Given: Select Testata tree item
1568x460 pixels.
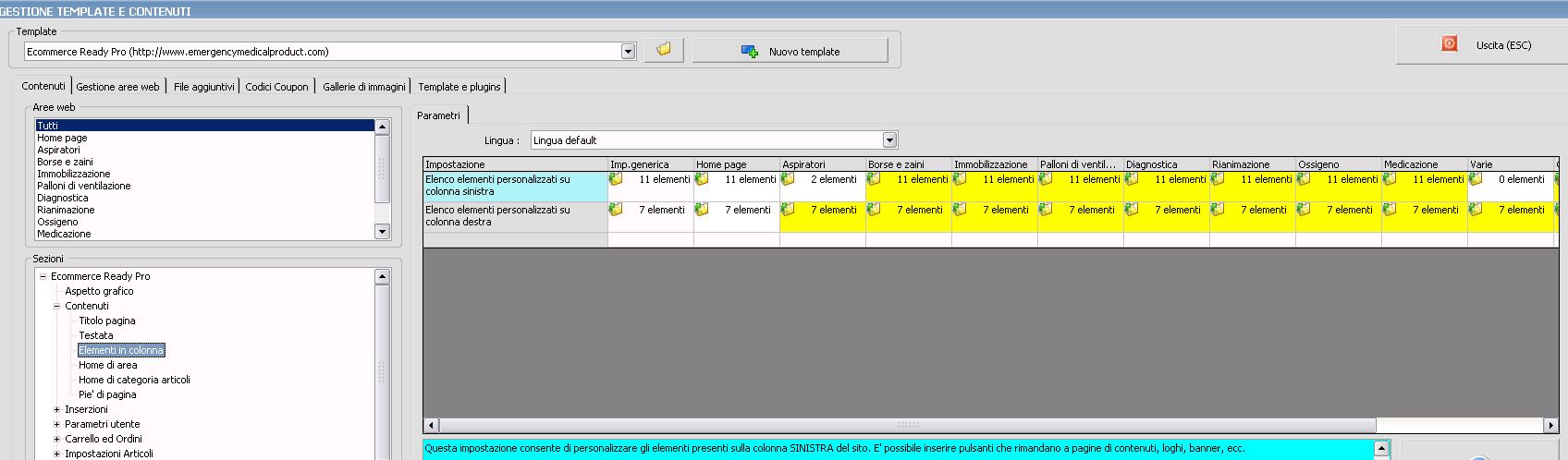Looking at the screenshot, I should [x=96, y=335].
